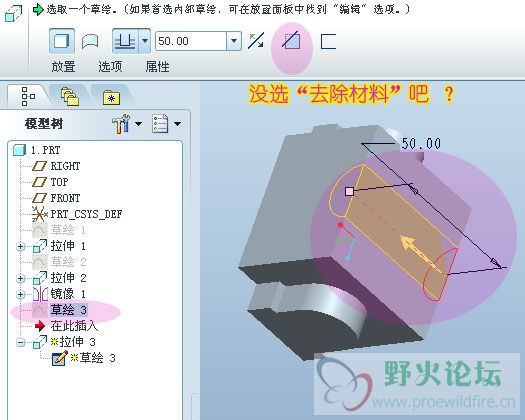The height and width of the screenshot is (420, 525).
Task: Select the RIGHT datum plane
Action: tap(65, 166)
